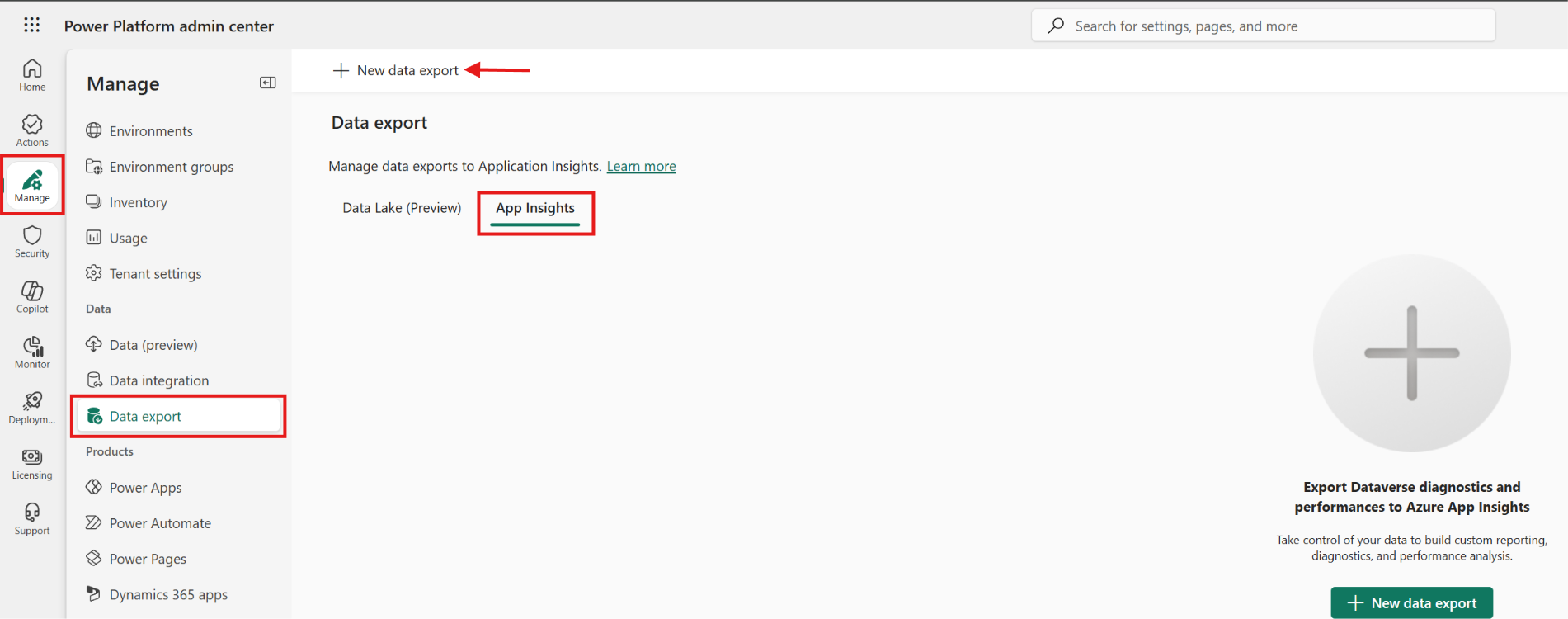Open Inventory menu item label
The height and width of the screenshot is (619, 1568).
coord(139,202)
